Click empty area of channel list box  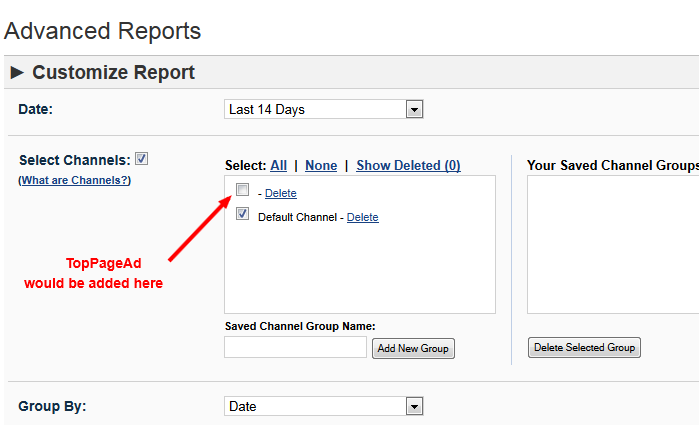pos(360,270)
